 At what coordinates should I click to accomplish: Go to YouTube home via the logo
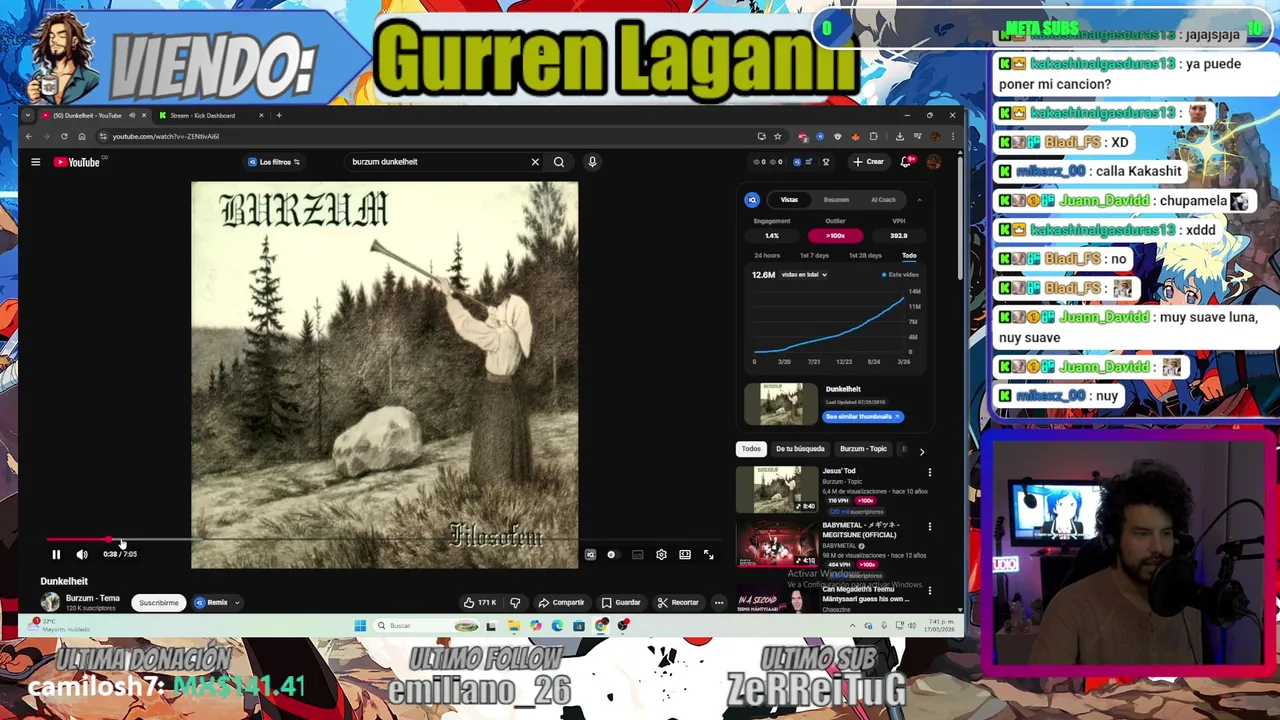coord(77,162)
